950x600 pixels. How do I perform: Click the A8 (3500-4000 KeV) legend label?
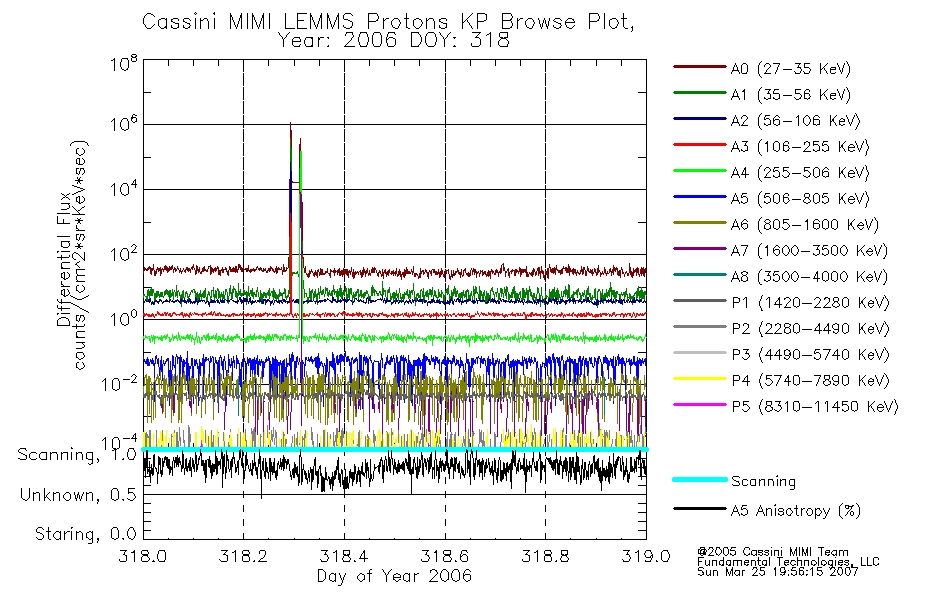809,276
